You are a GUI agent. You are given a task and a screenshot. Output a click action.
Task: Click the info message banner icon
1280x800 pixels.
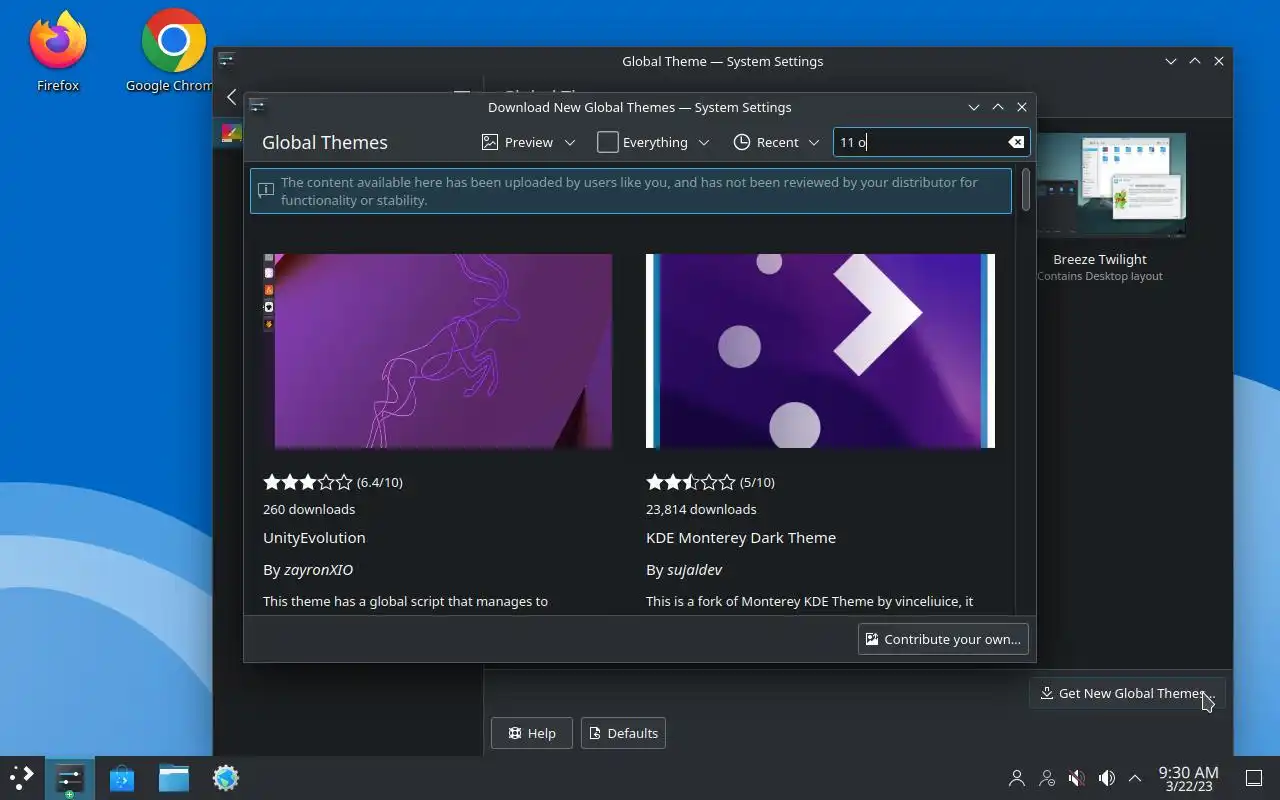pos(266,190)
